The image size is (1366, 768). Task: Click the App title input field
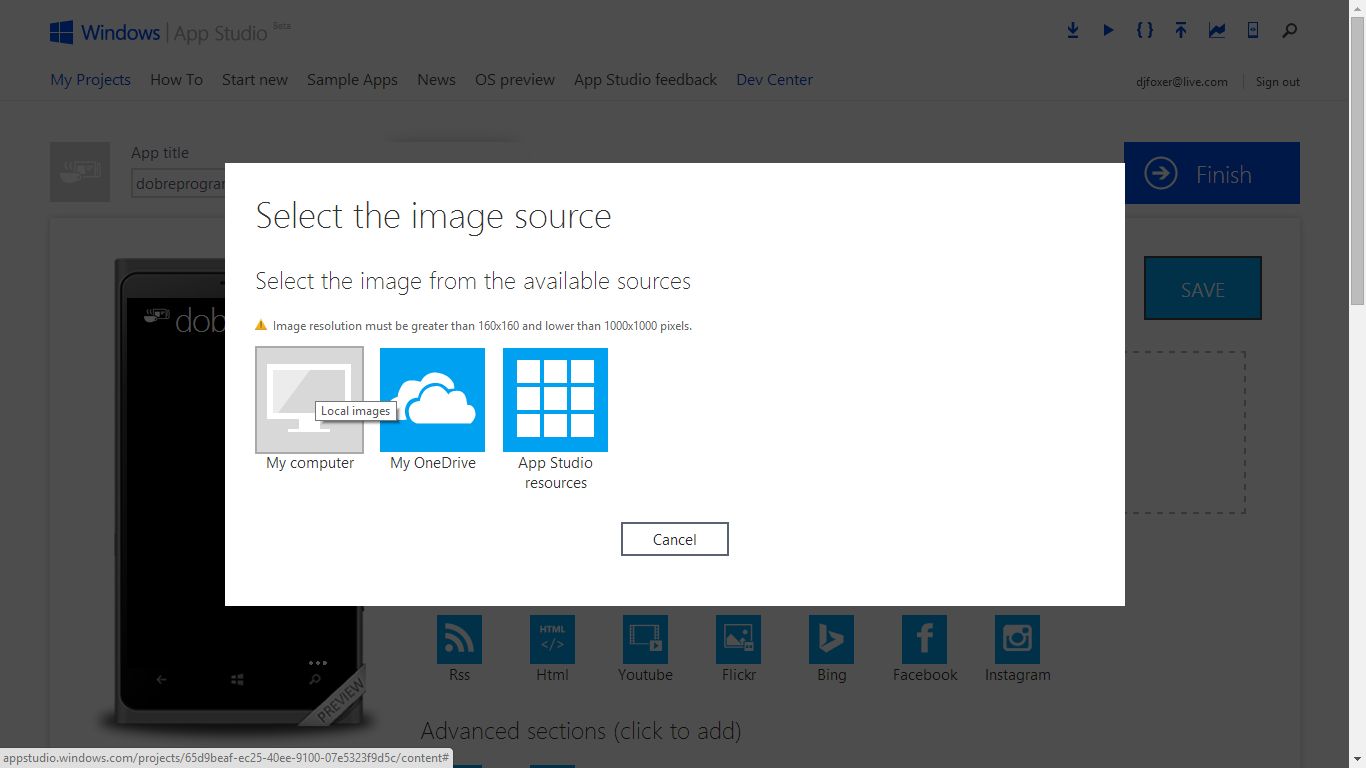click(178, 184)
